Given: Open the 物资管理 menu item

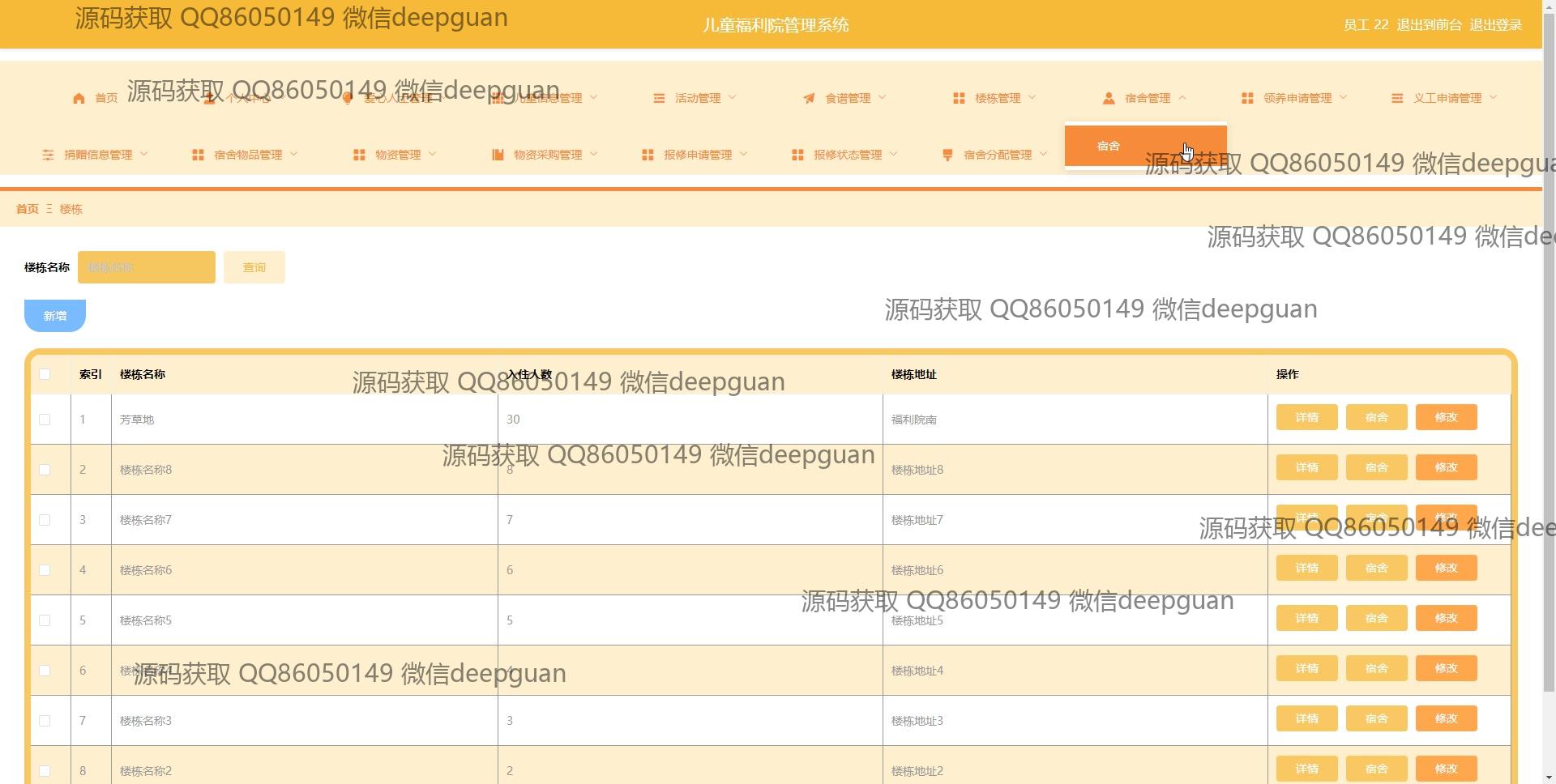Looking at the screenshot, I should click(x=397, y=155).
